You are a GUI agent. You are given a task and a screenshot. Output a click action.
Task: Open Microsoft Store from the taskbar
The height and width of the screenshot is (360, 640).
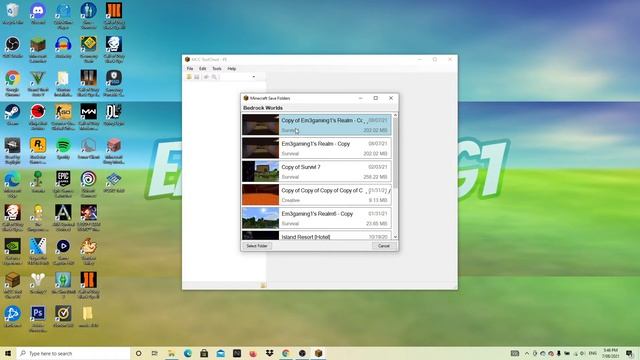point(204,353)
